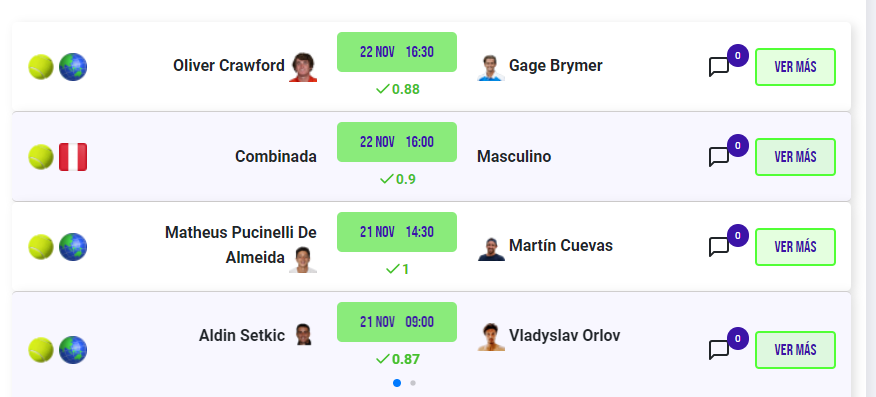Click globe icon in Aldin Setkic row
This screenshot has width=876, height=397.
coord(73,350)
